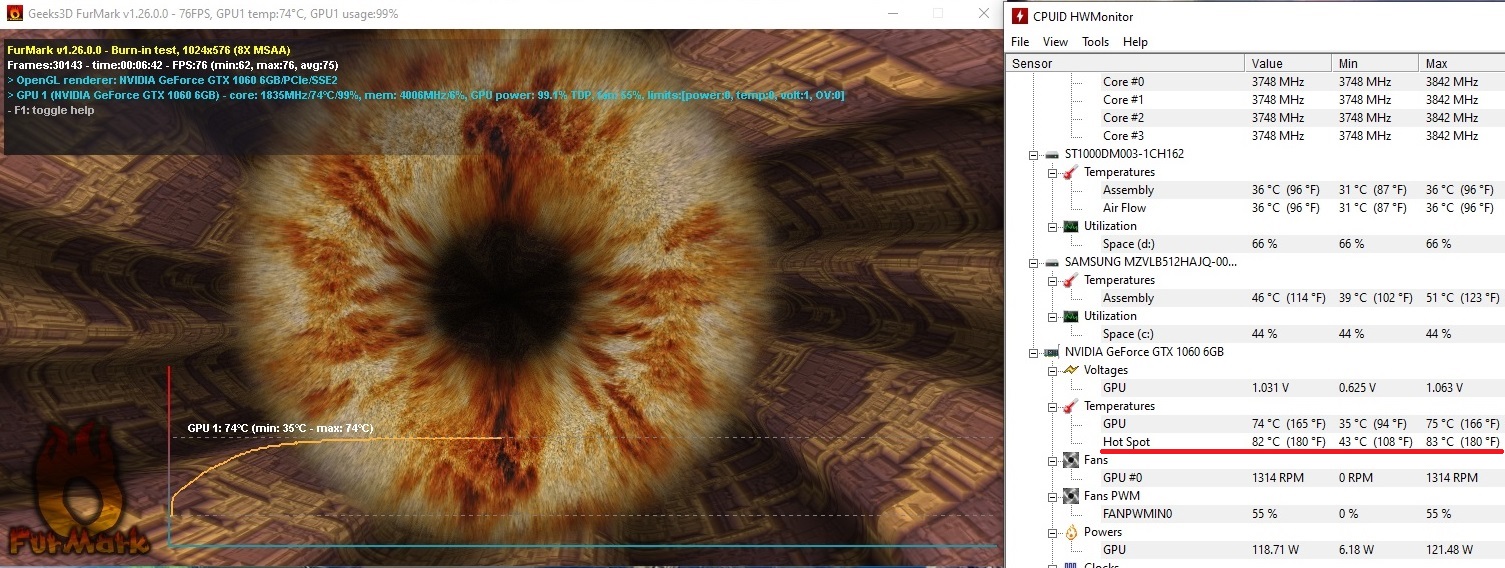
Task: Click the Fans PWM group icon
Action: pos(1070,496)
